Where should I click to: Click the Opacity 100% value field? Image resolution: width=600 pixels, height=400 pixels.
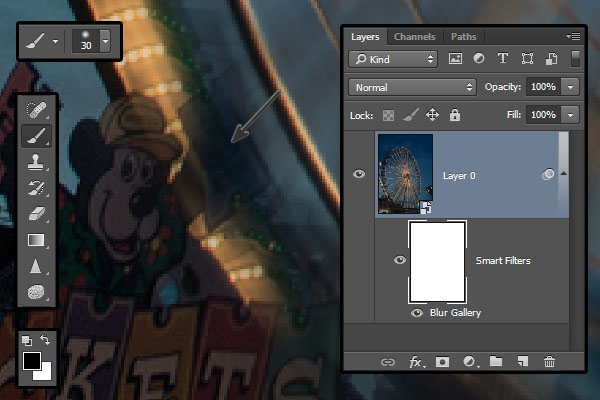tap(543, 87)
